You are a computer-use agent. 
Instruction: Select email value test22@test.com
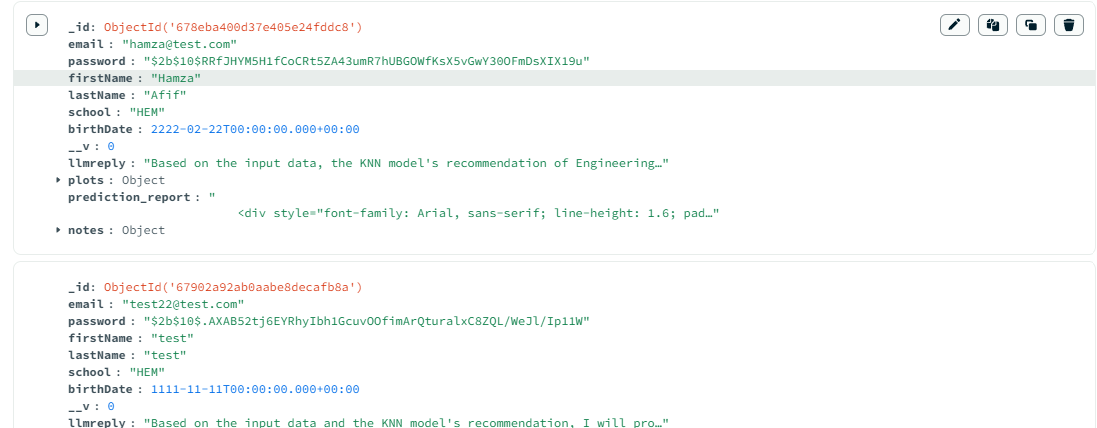coord(183,304)
